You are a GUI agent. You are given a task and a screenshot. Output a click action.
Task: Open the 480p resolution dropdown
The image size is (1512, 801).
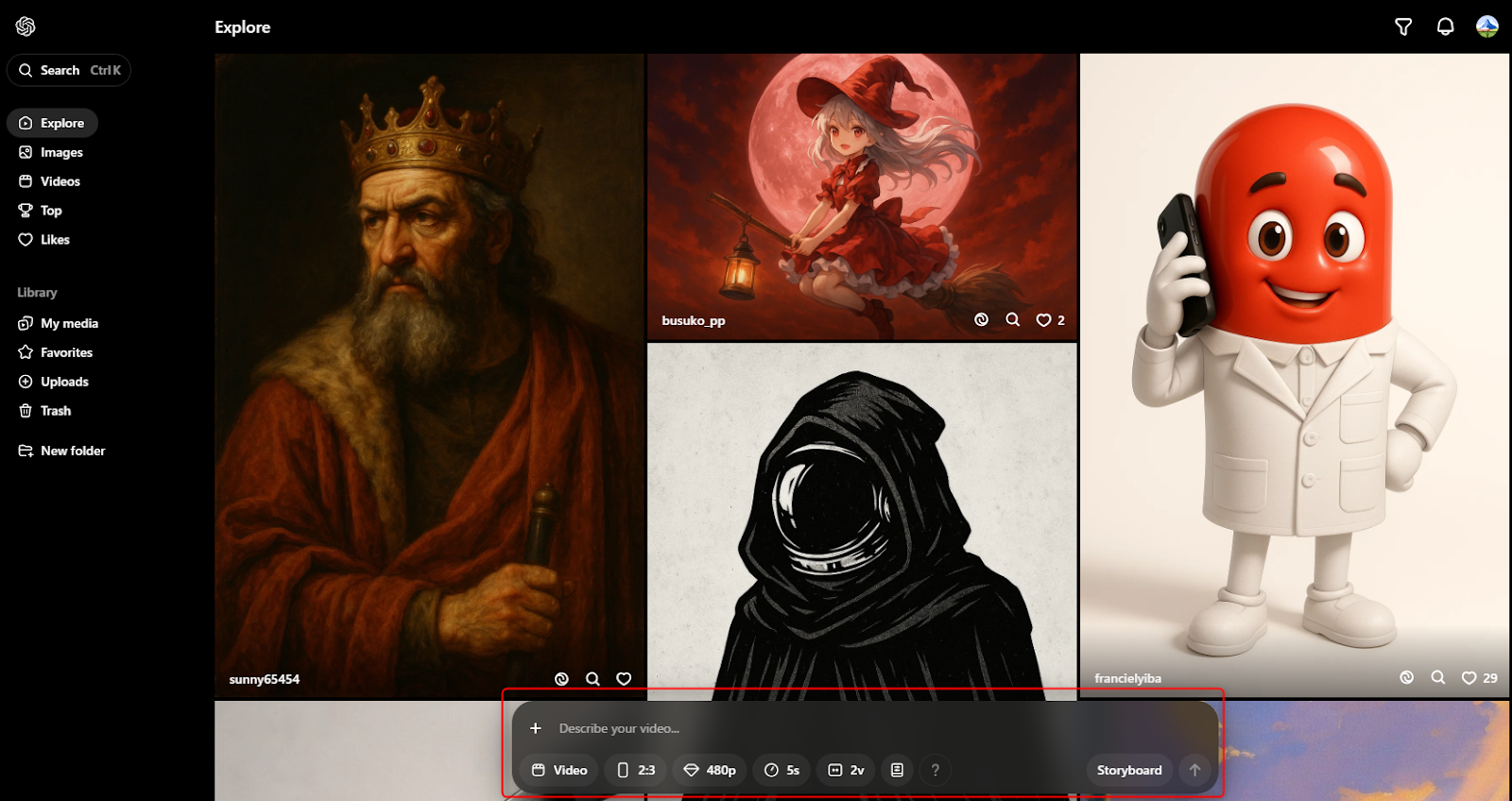710,770
